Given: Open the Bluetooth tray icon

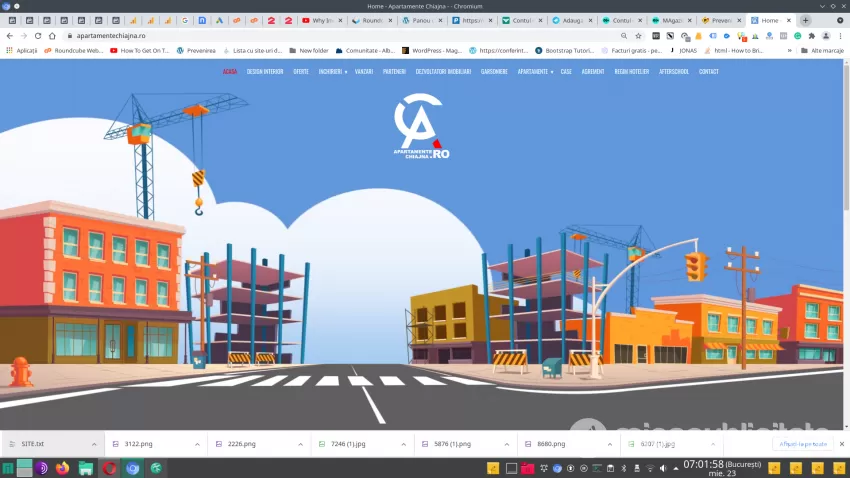Looking at the screenshot, I should point(623,468).
